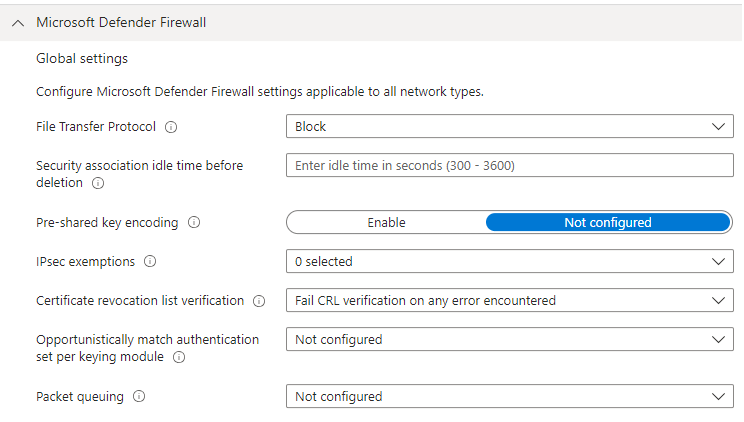Click the idle time in seconds field

(x=510, y=165)
